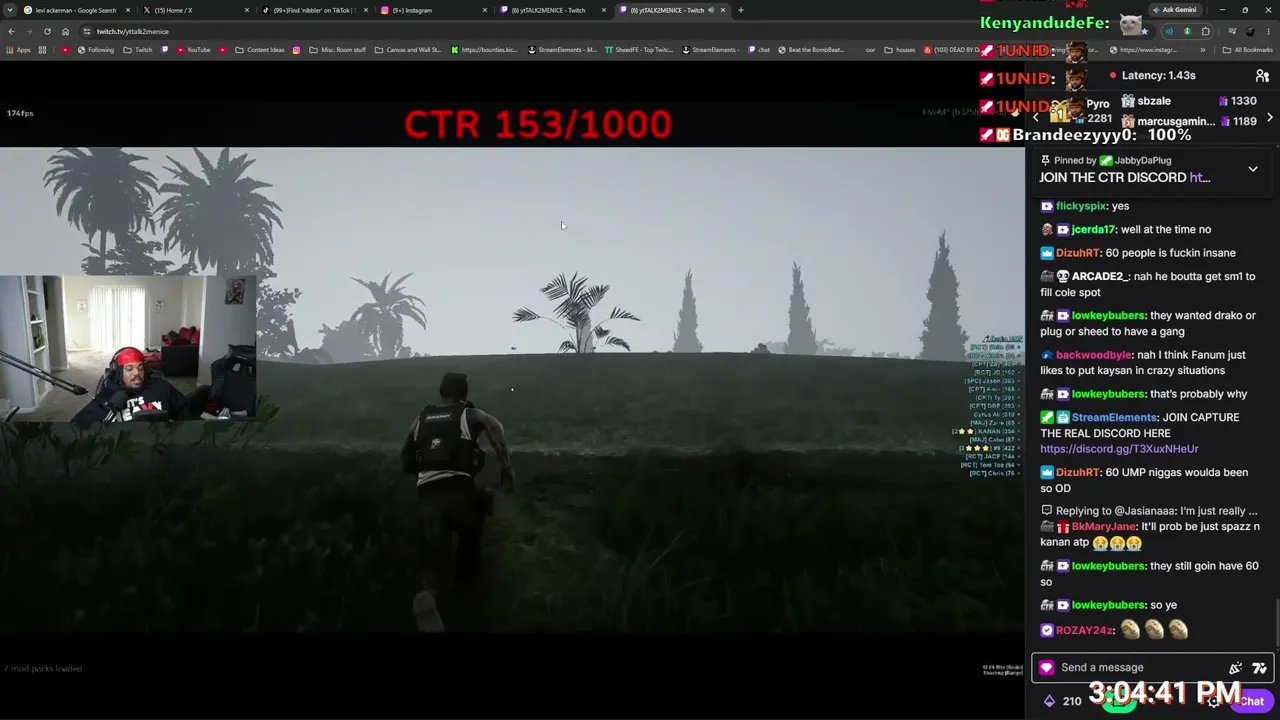Open chat settings gear icon
This screenshot has width=1280, height=720.
[1214, 701]
